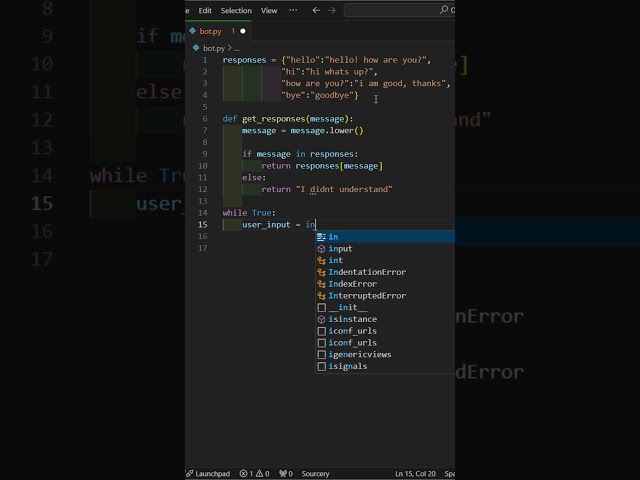Click line number 14 in the gutter

[203, 213]
